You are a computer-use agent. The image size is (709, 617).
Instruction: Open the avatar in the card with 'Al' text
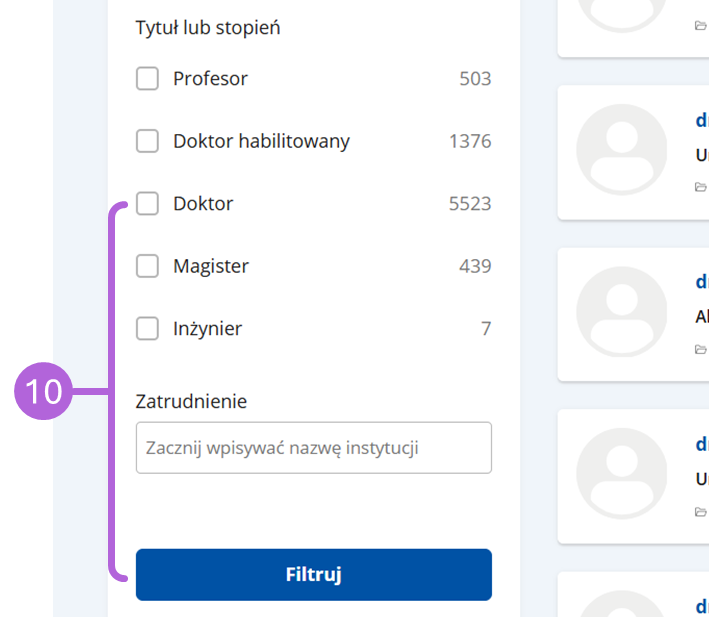[622, 312]
